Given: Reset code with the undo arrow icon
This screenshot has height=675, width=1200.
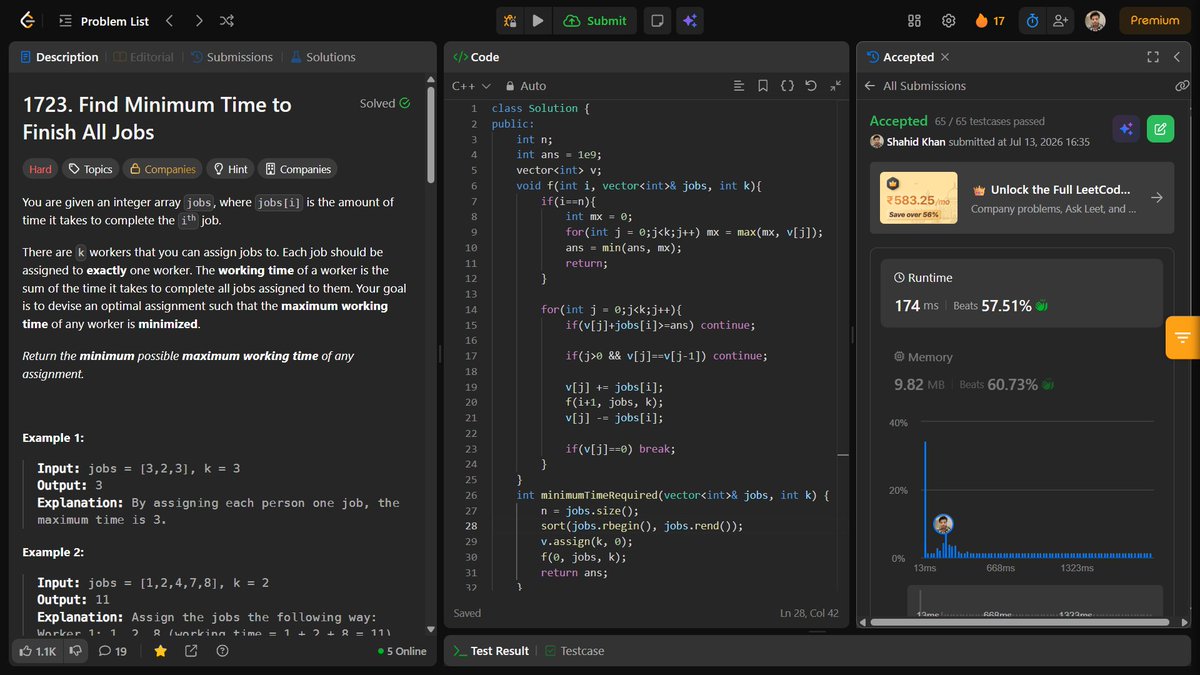Looking at the screenshot, I should (x=811, y=86).
